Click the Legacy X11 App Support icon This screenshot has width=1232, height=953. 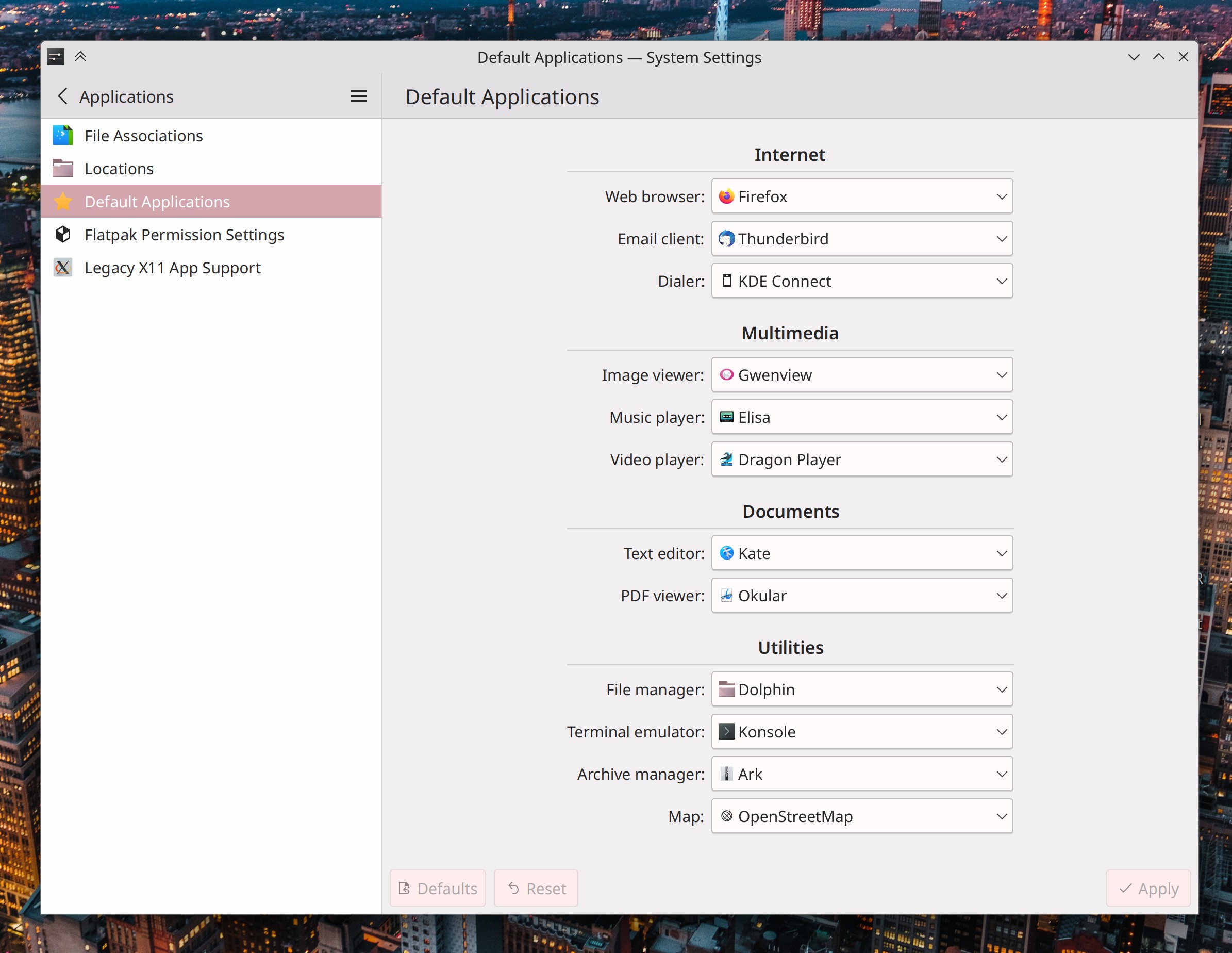62,268
